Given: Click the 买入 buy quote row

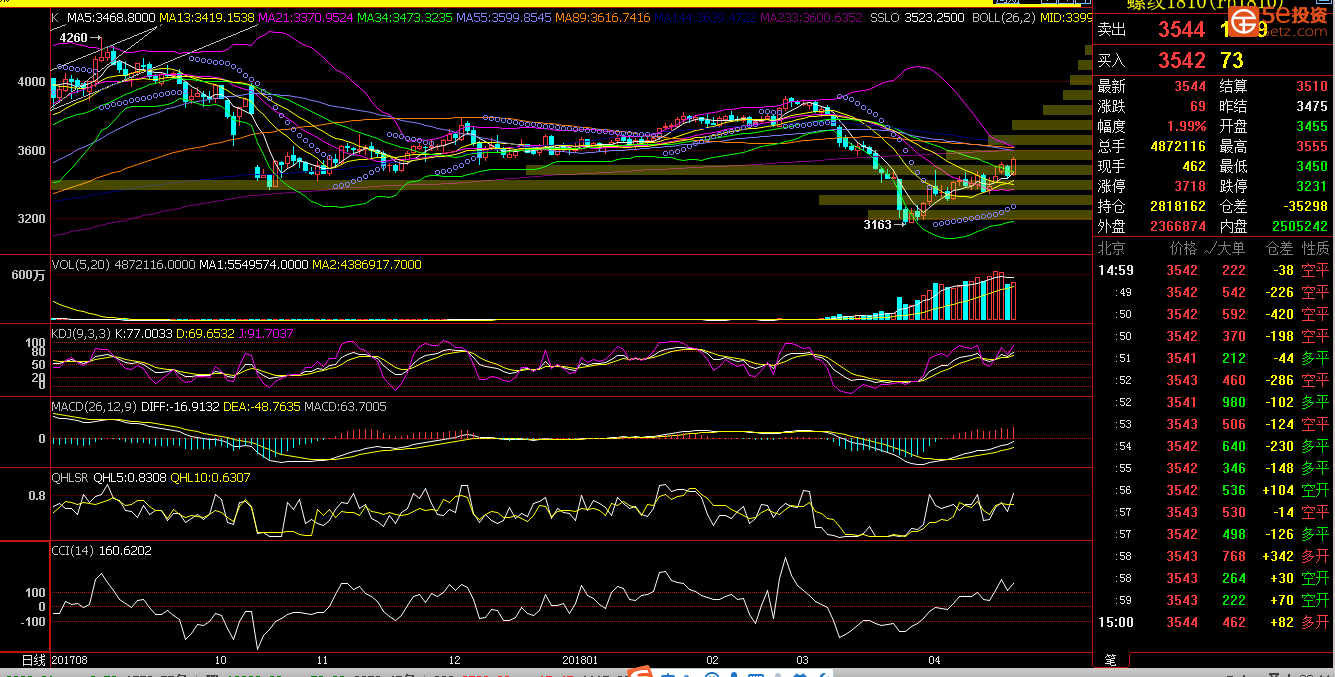Looking at the screenshot, I should [1212, 61].
